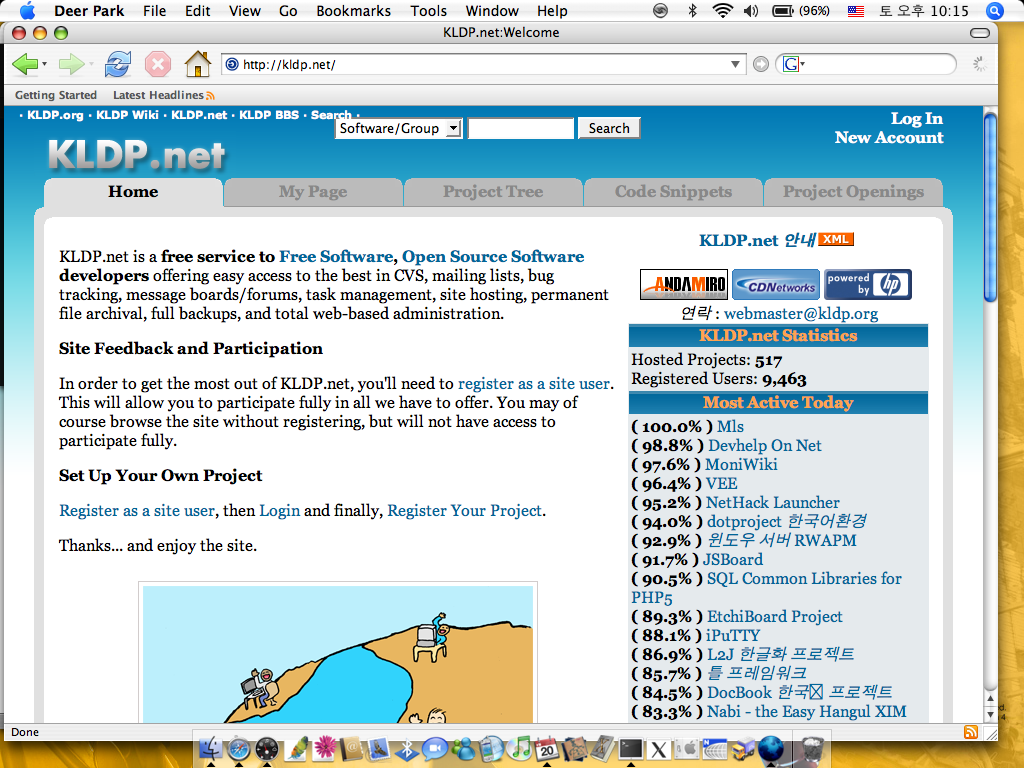Open the Forward button history arrow

pyautogui.click(x=91, y=64)
